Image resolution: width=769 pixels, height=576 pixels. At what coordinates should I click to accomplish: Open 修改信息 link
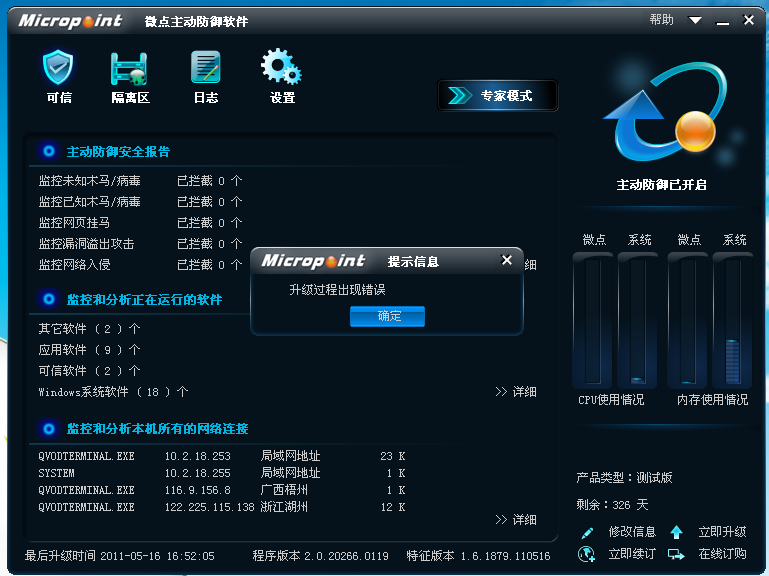[x=632, y=532]
